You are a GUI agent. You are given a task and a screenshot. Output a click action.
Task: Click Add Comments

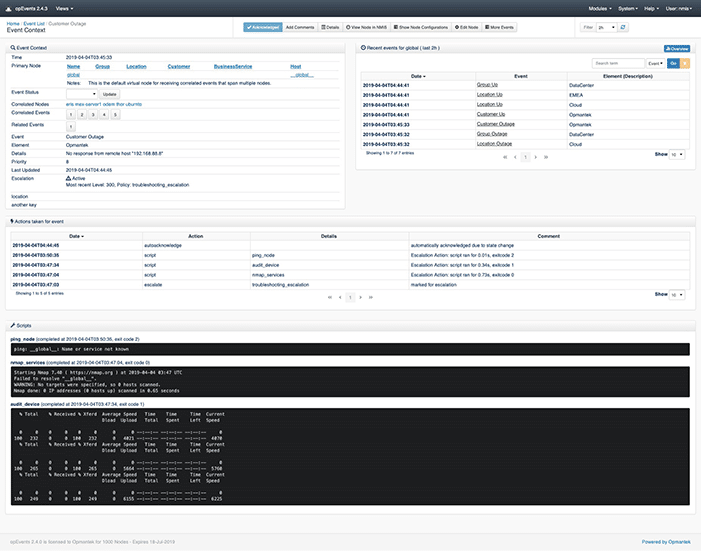tap(300, 27)
